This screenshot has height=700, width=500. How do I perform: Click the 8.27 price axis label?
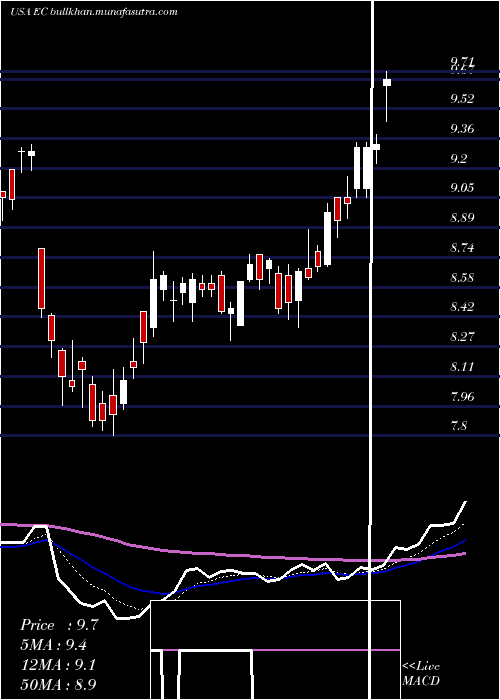point(462,336)
